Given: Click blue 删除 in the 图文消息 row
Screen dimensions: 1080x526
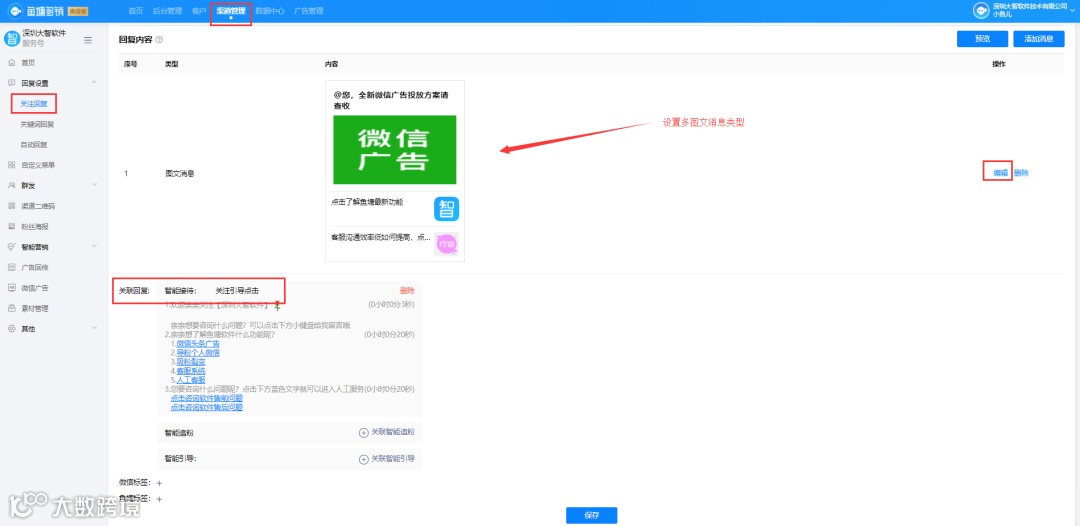Looking at the screenshot, I should pos(1021,173).
